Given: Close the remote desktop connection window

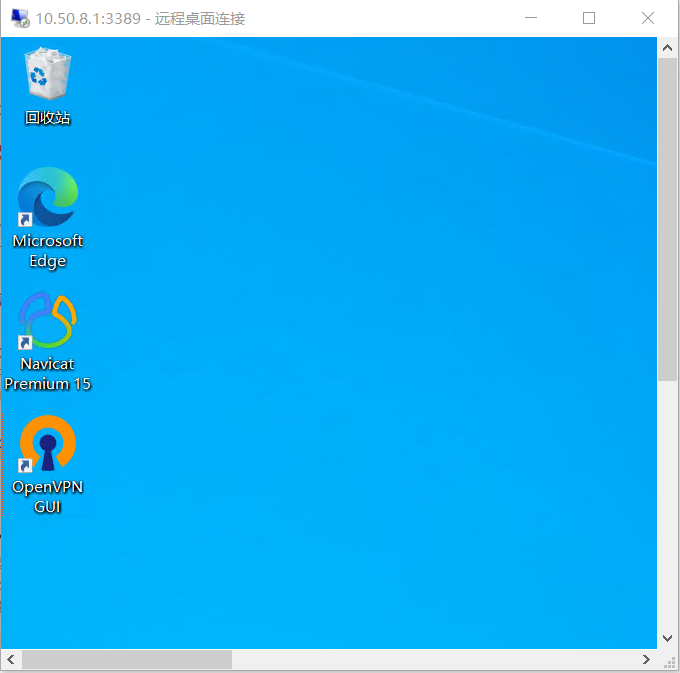Looking at the screenshot, I should click(x=648, y=18).
